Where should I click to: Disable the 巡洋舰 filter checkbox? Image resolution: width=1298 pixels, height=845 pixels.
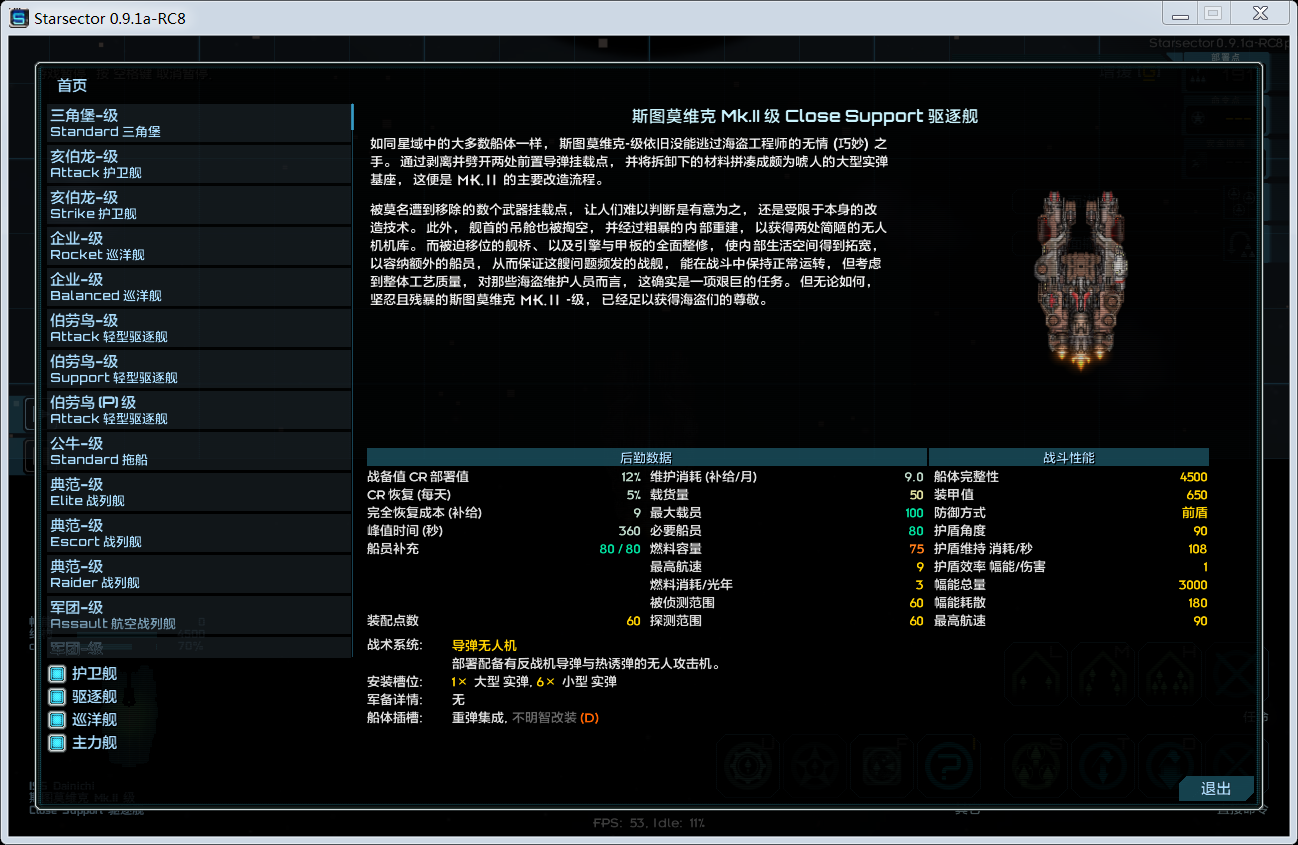57,720
